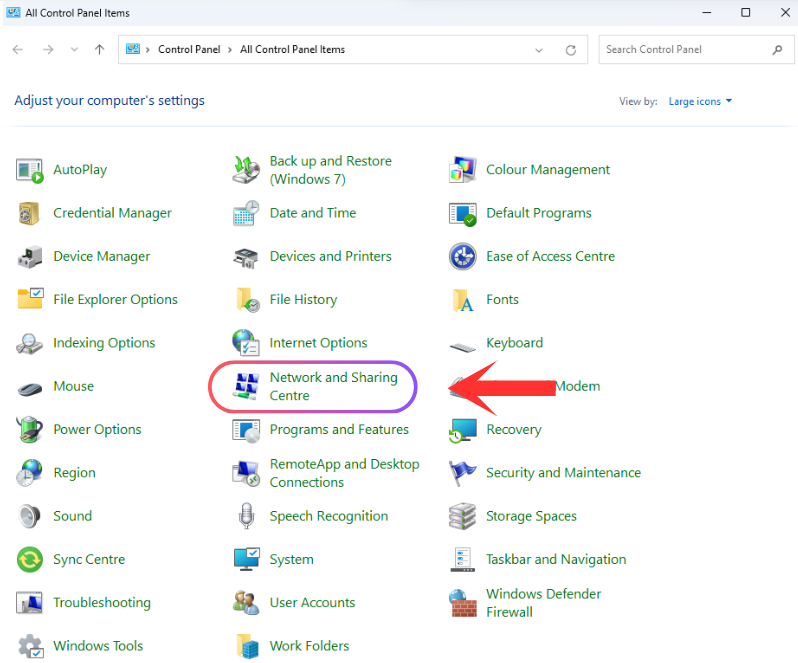Open the File History folder icon
This screenshot has height=663, width=798.
point(248,300)
